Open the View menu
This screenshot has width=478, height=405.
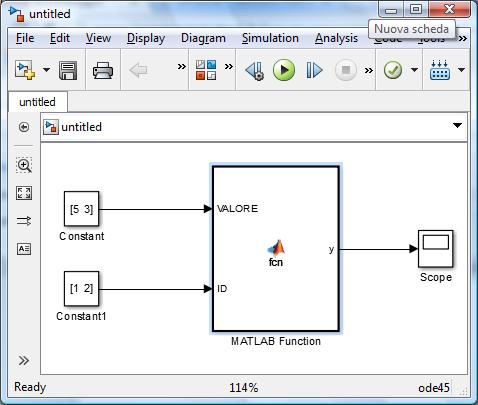[x=98, y=38]
